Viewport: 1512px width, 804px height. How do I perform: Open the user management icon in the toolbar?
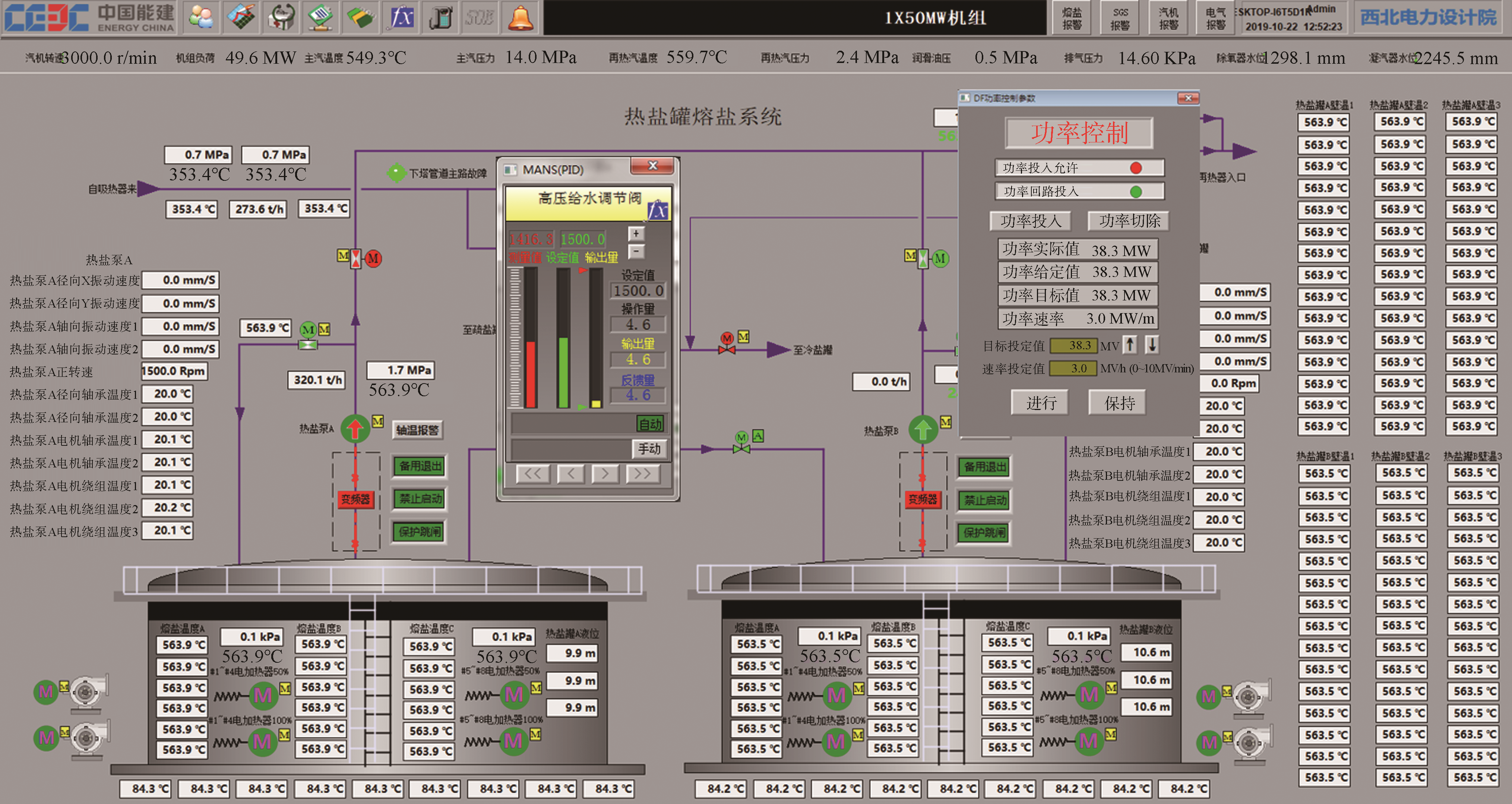(201, 18)
